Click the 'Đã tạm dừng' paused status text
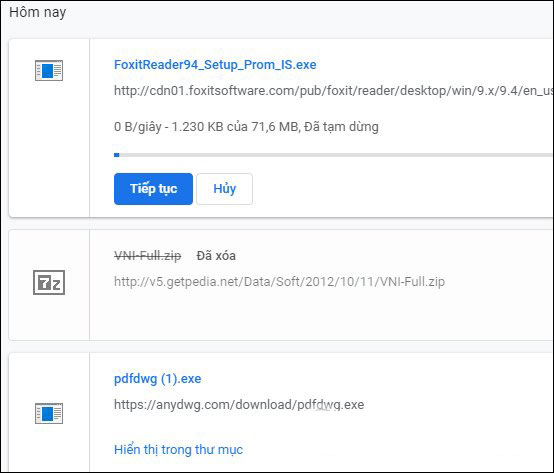 coord(341,126)
